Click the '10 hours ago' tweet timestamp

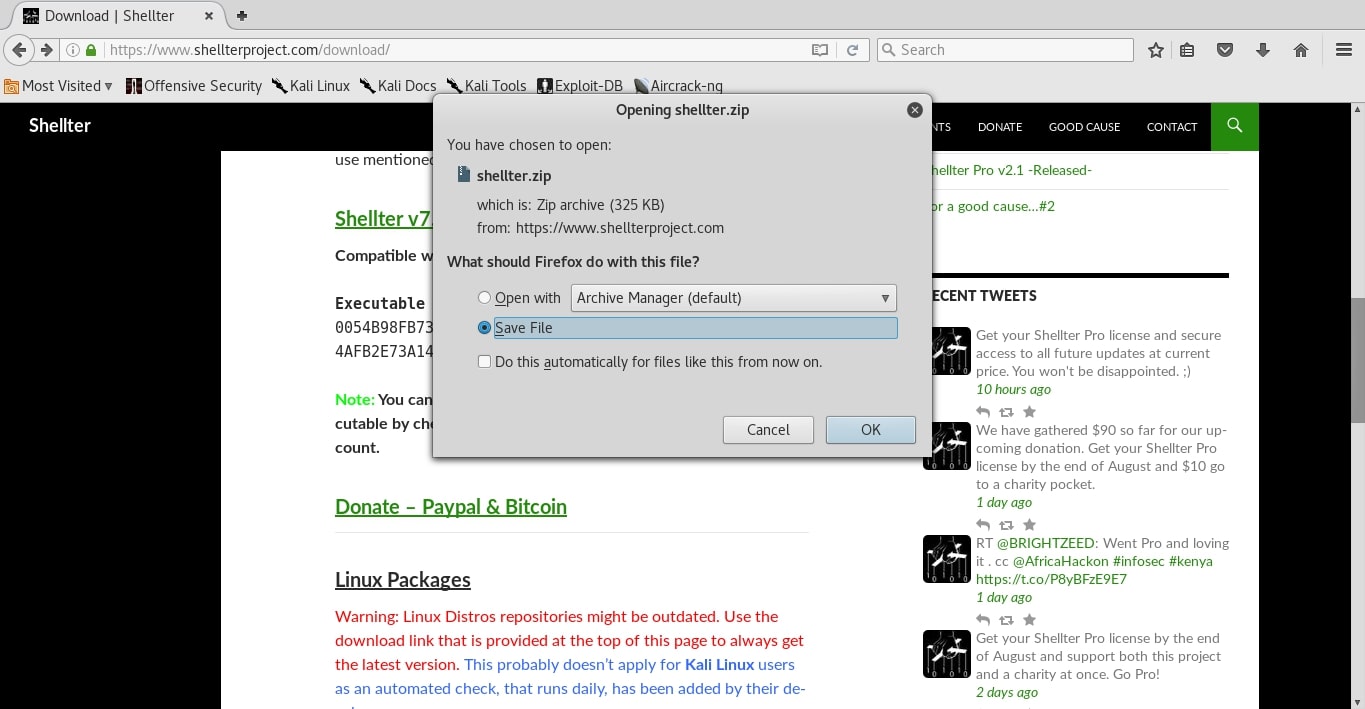tap(1013, 389)
